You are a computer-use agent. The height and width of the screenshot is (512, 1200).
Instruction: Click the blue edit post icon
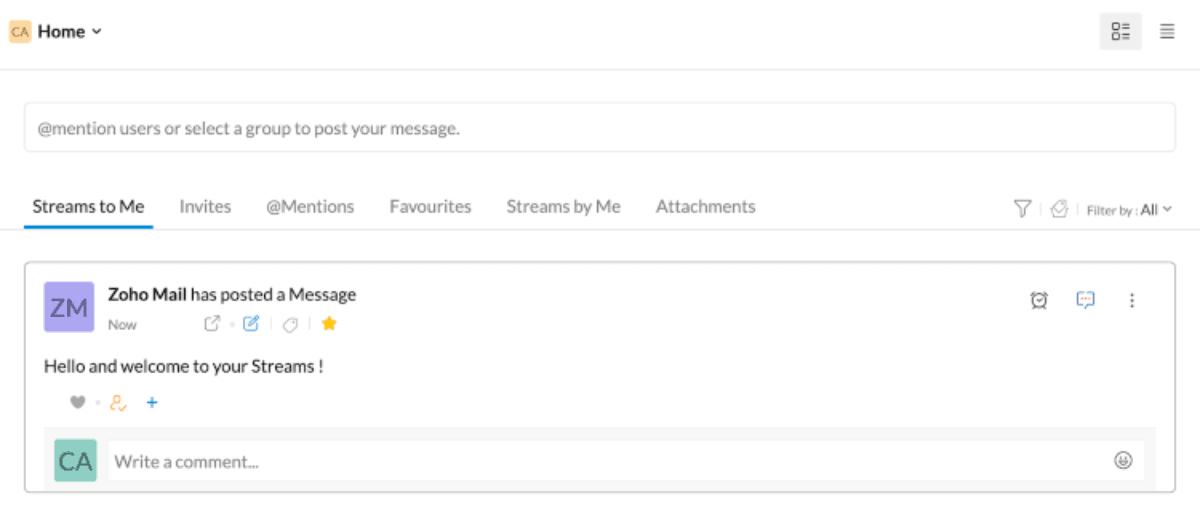[x=251, y=323]
